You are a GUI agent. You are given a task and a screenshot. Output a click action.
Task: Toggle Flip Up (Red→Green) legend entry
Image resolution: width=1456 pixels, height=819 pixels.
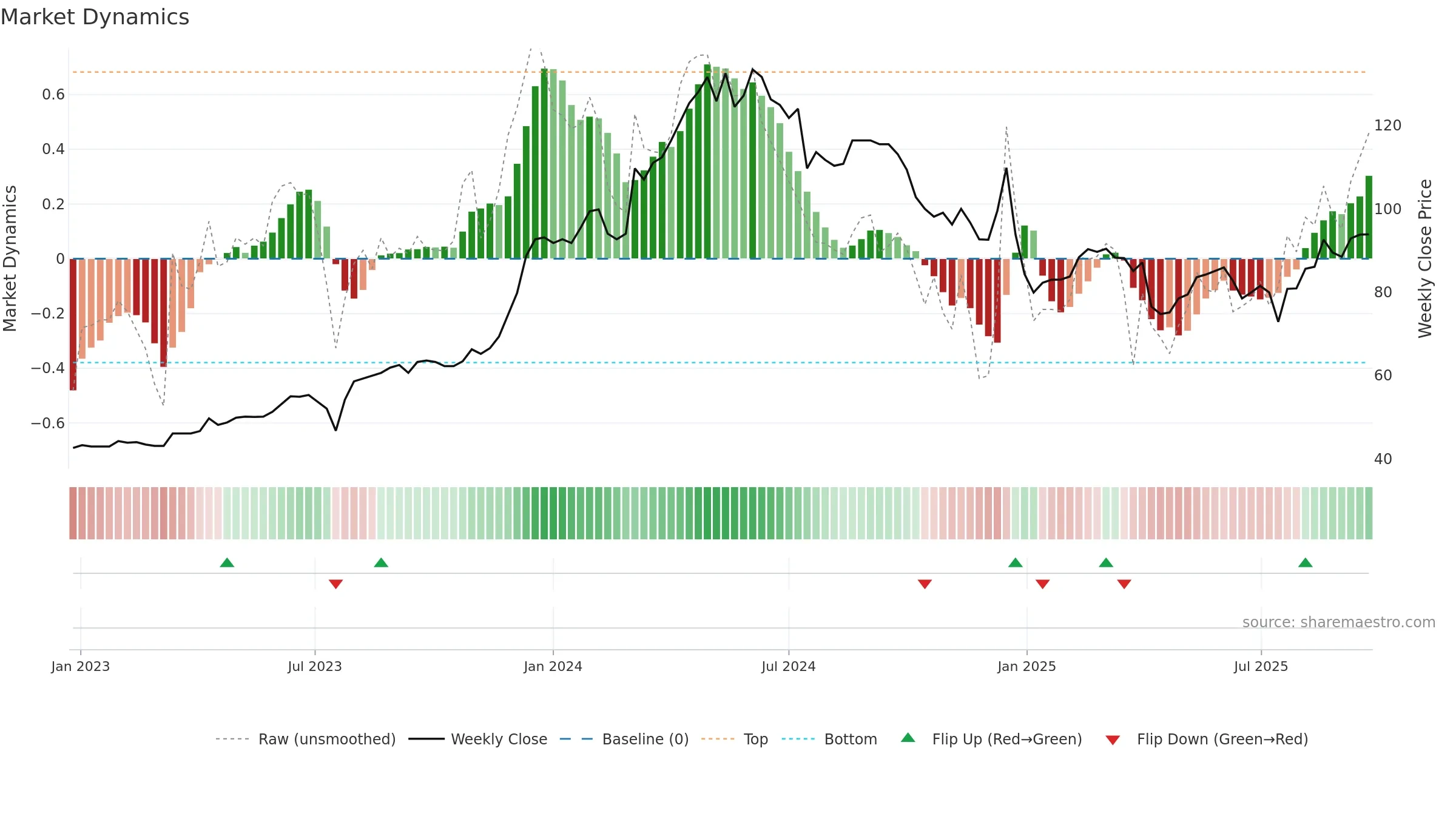[x=991, y=739]
